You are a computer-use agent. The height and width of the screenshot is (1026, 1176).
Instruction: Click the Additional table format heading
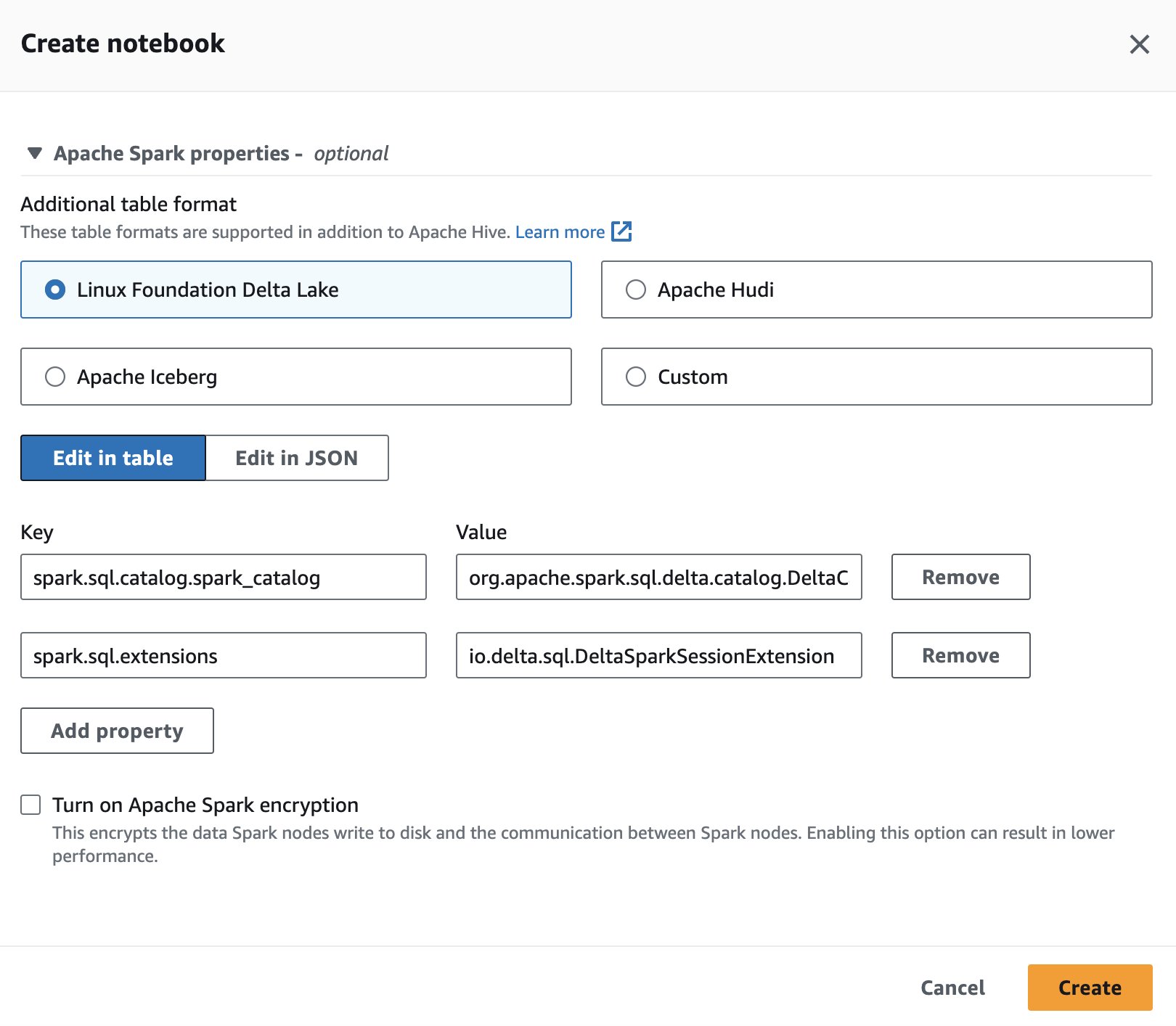point(128,204)
